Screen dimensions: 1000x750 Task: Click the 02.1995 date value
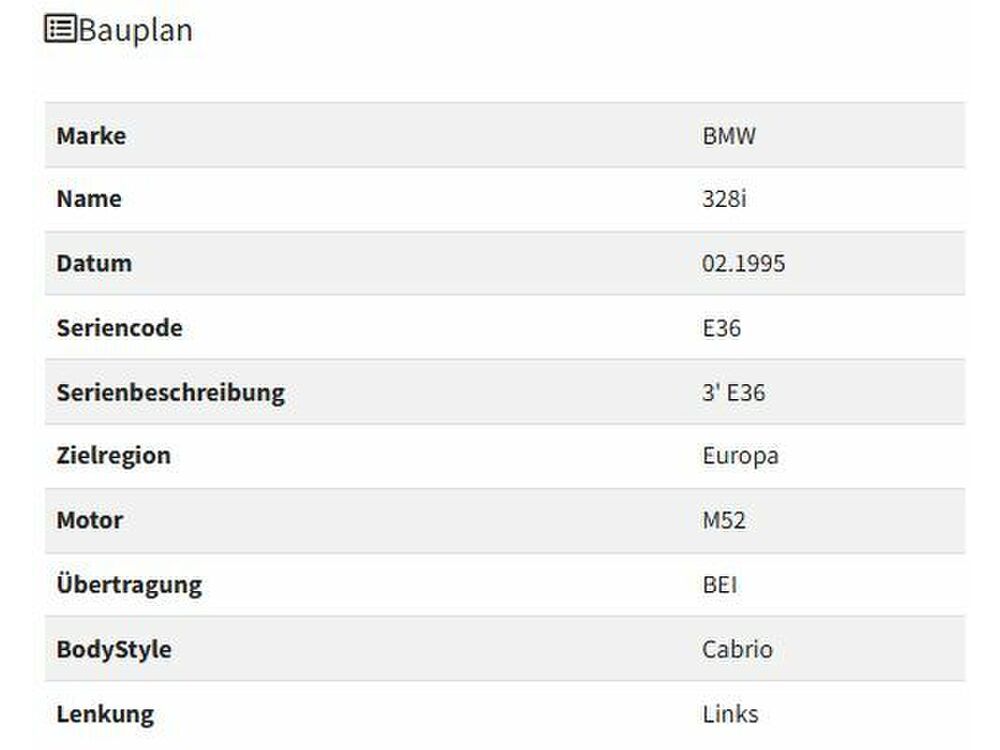(743, 264)
